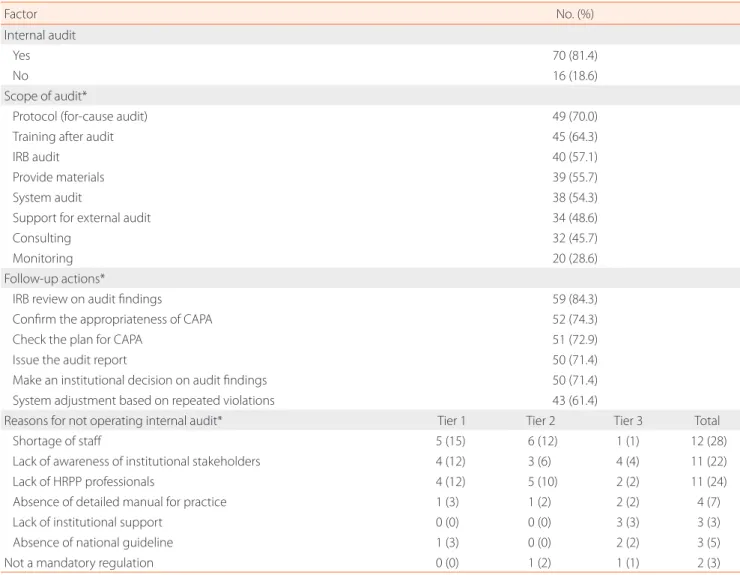The width and height of the screenshot is (740, 575).
Task: Click the 'No' row label under Internal audit
Action: tap(20, 76)
